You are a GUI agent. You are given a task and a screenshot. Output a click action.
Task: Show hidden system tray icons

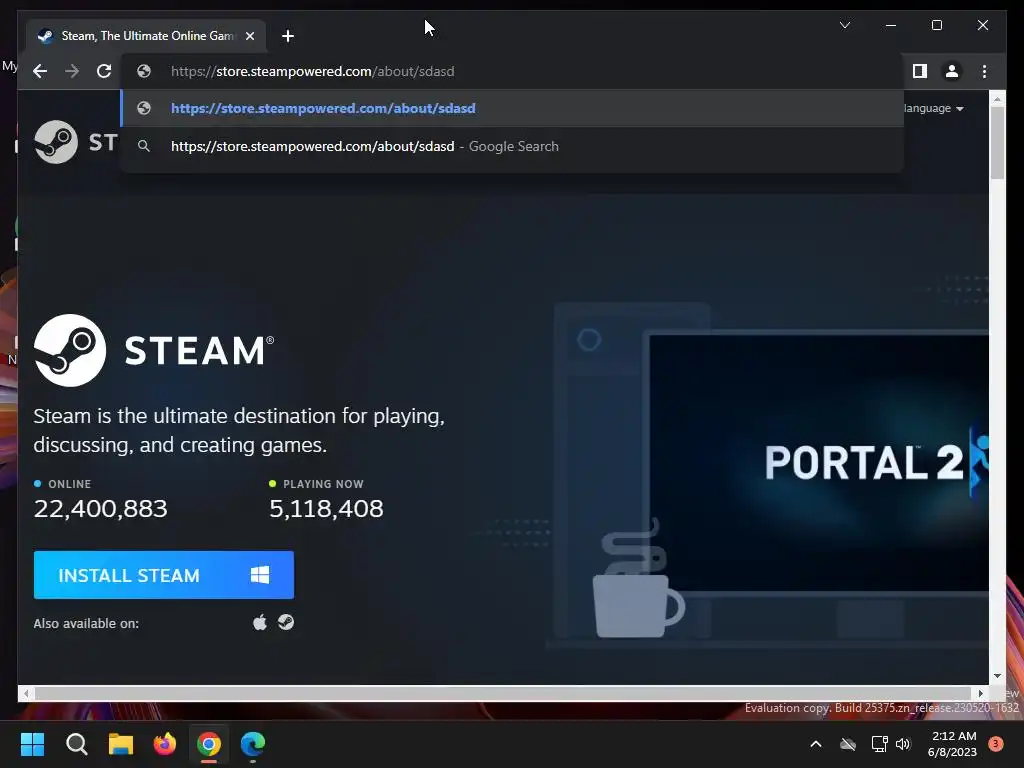816,744
